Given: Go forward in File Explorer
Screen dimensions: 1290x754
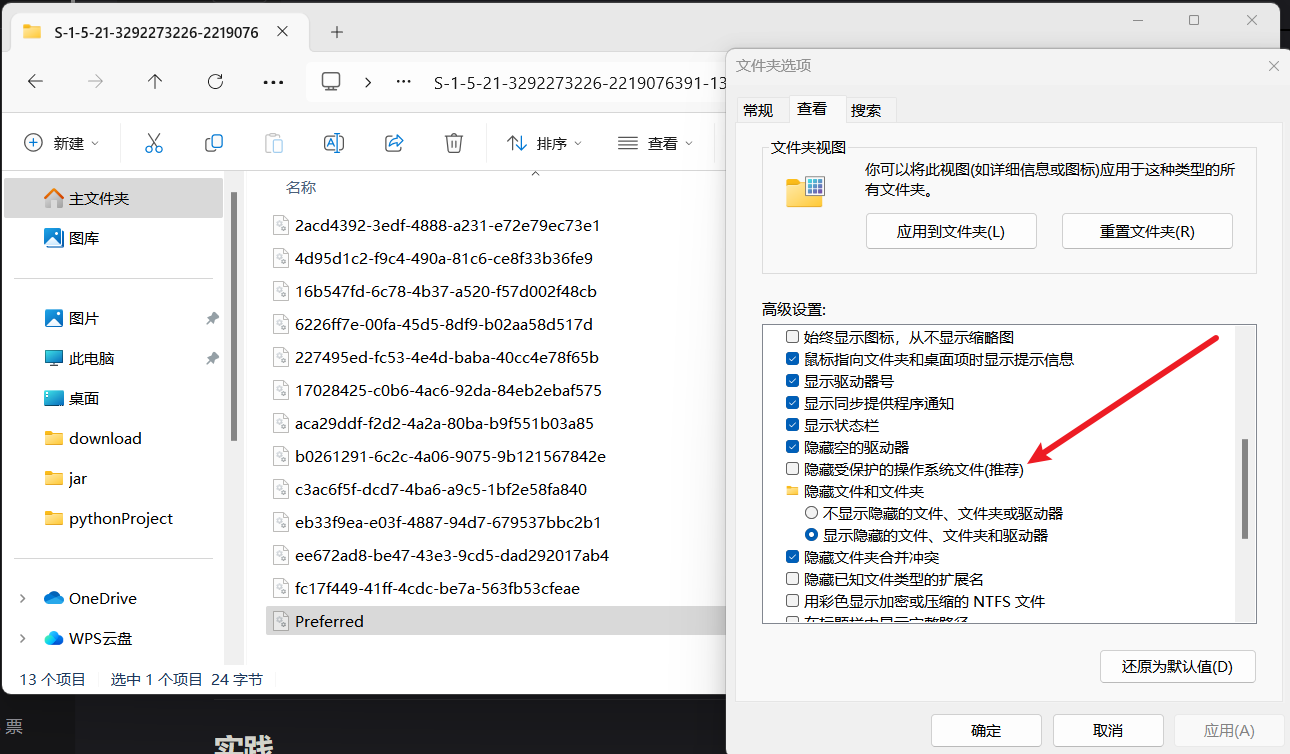Looking at the screenshot, I should pyautogui.click(x=96, y=82).
